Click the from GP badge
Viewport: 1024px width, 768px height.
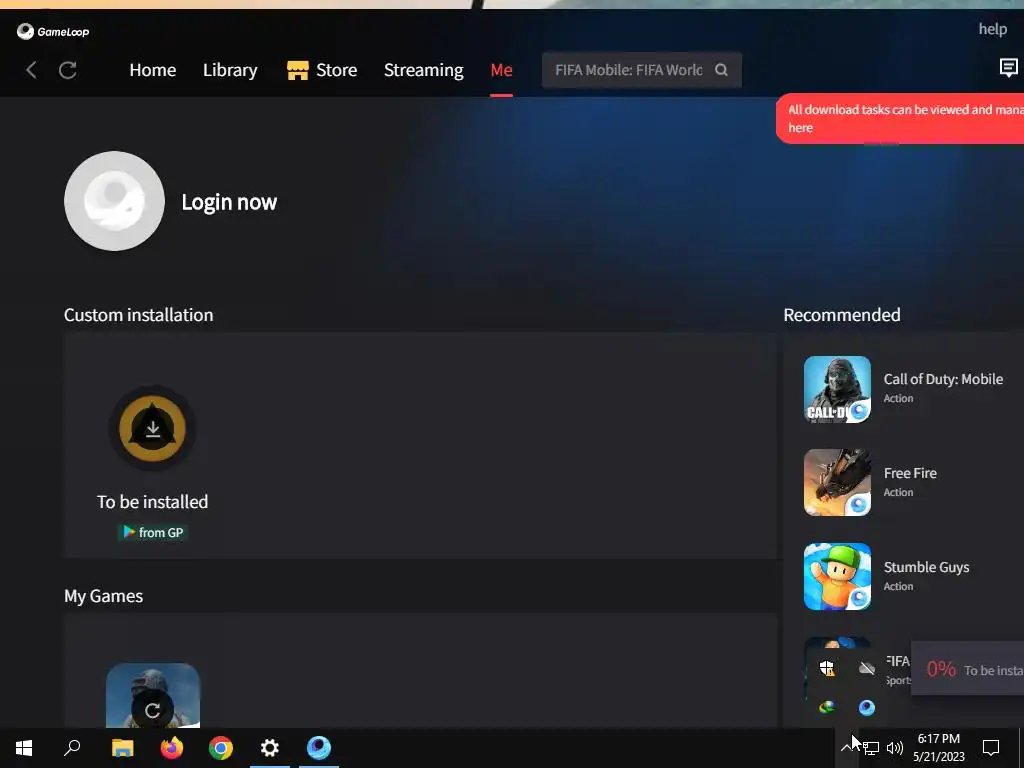click(153, 532)
